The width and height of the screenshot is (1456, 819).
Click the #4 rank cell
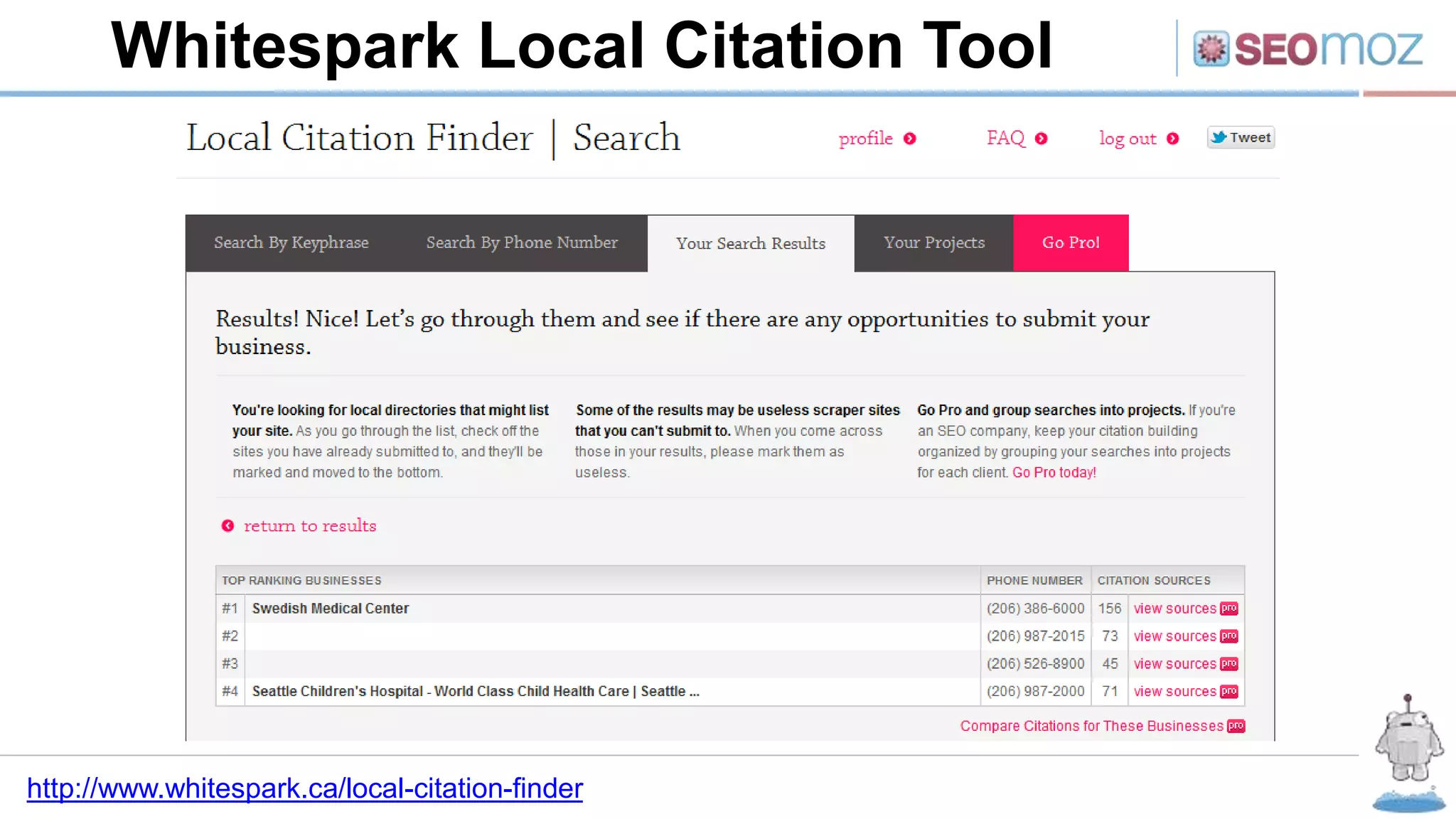point(230,691)
